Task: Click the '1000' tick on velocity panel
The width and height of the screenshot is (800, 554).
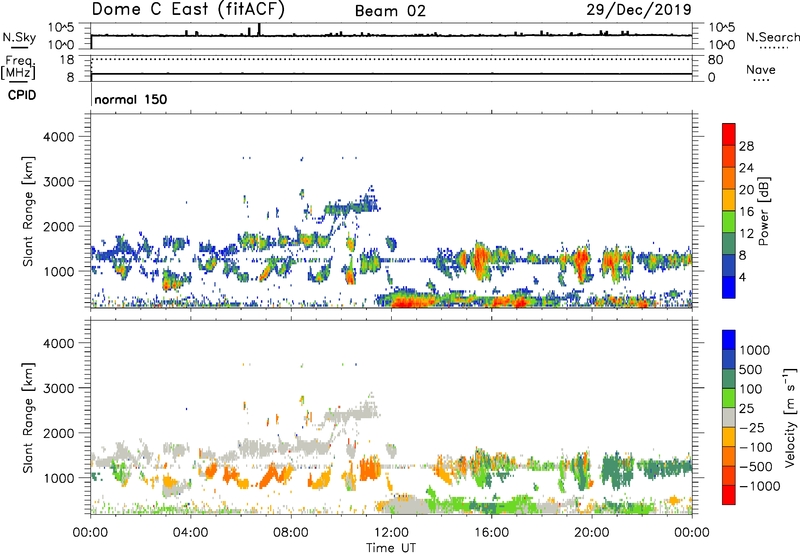Action: pyautogui.click(x=59, y=478)
